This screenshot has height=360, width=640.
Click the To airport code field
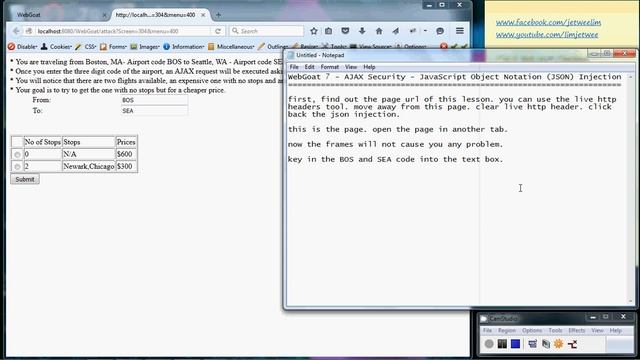[x=154, y=111]
